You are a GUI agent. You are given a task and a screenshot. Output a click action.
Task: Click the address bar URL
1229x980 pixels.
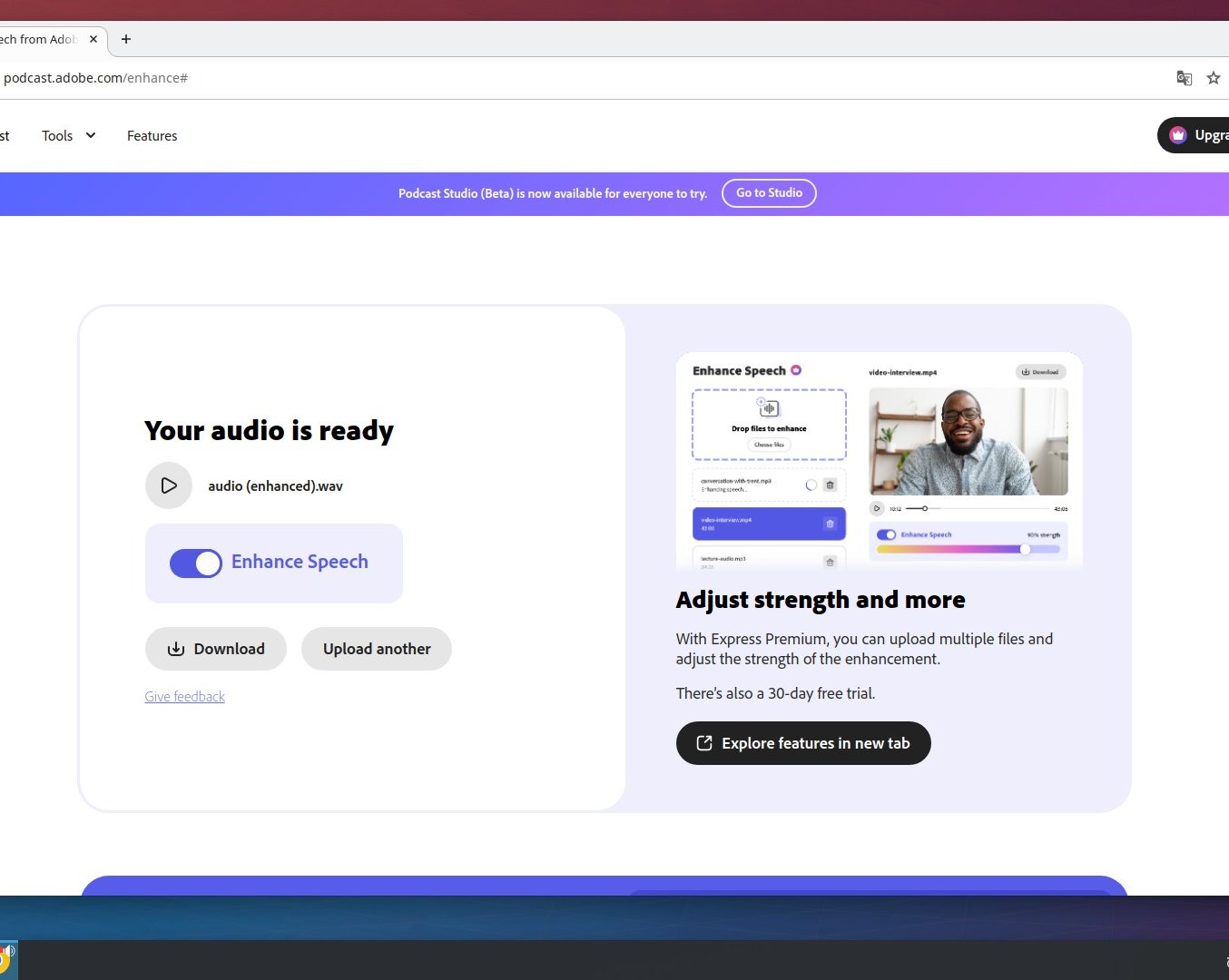(95, 78)
